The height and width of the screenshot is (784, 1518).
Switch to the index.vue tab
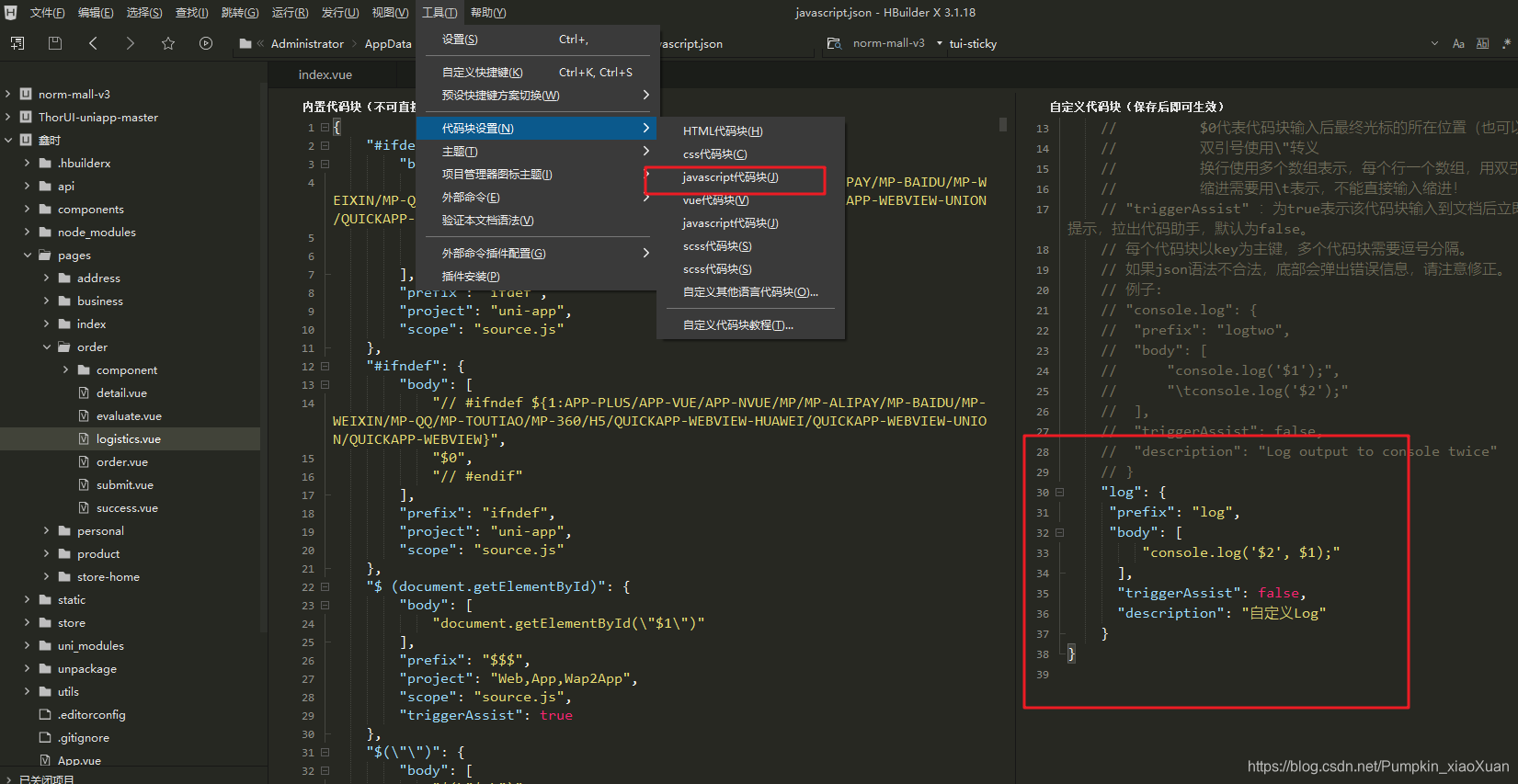325,74
